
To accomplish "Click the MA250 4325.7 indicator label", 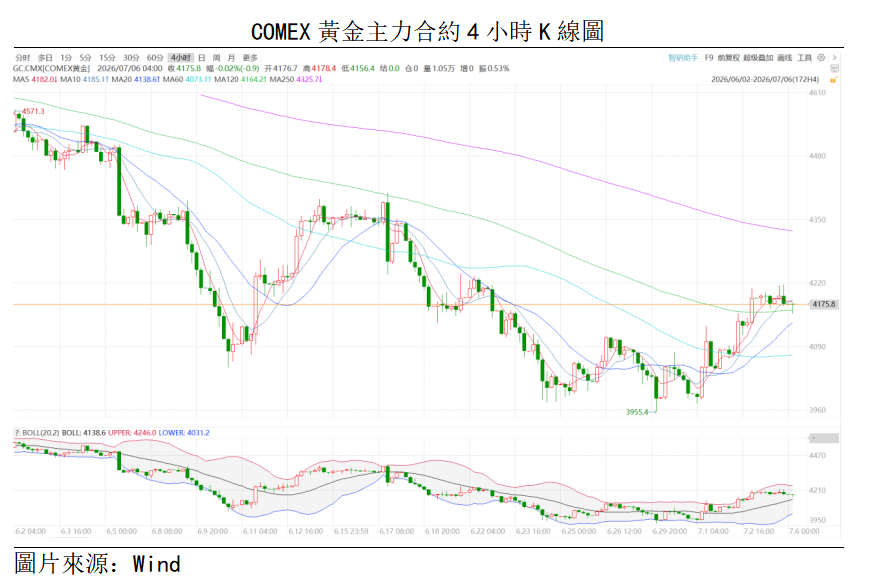I will pyautogui.click(x=296, y=80).
